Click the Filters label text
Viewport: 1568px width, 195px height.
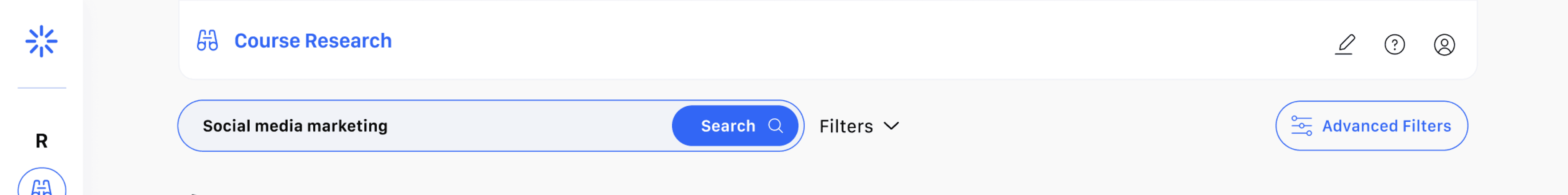tap(846, 126)
